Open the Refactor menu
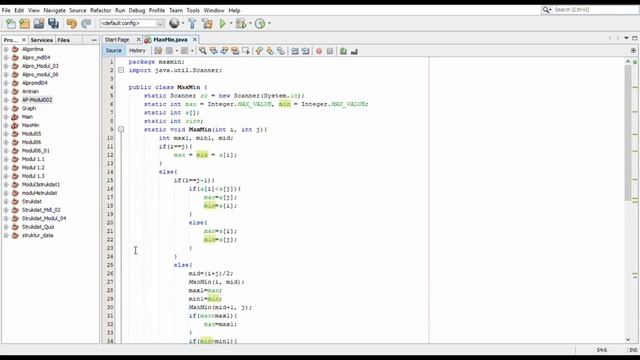 pos(100,10)
